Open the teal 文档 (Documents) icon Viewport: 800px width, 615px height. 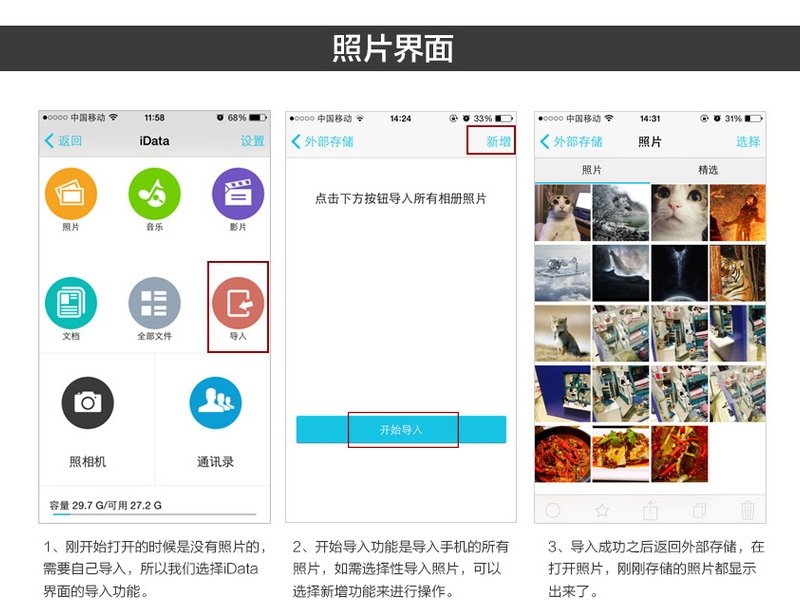pos(71,303)
